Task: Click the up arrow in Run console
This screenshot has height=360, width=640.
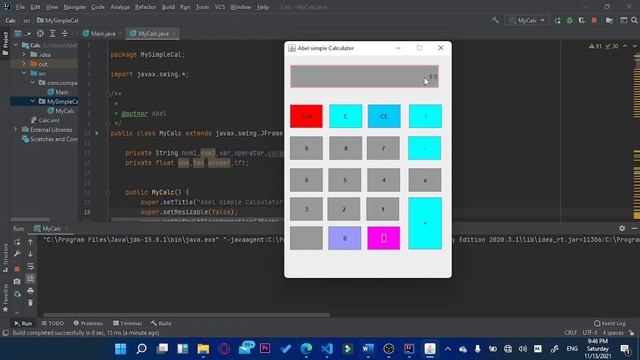Action: (x=30, y=242)
